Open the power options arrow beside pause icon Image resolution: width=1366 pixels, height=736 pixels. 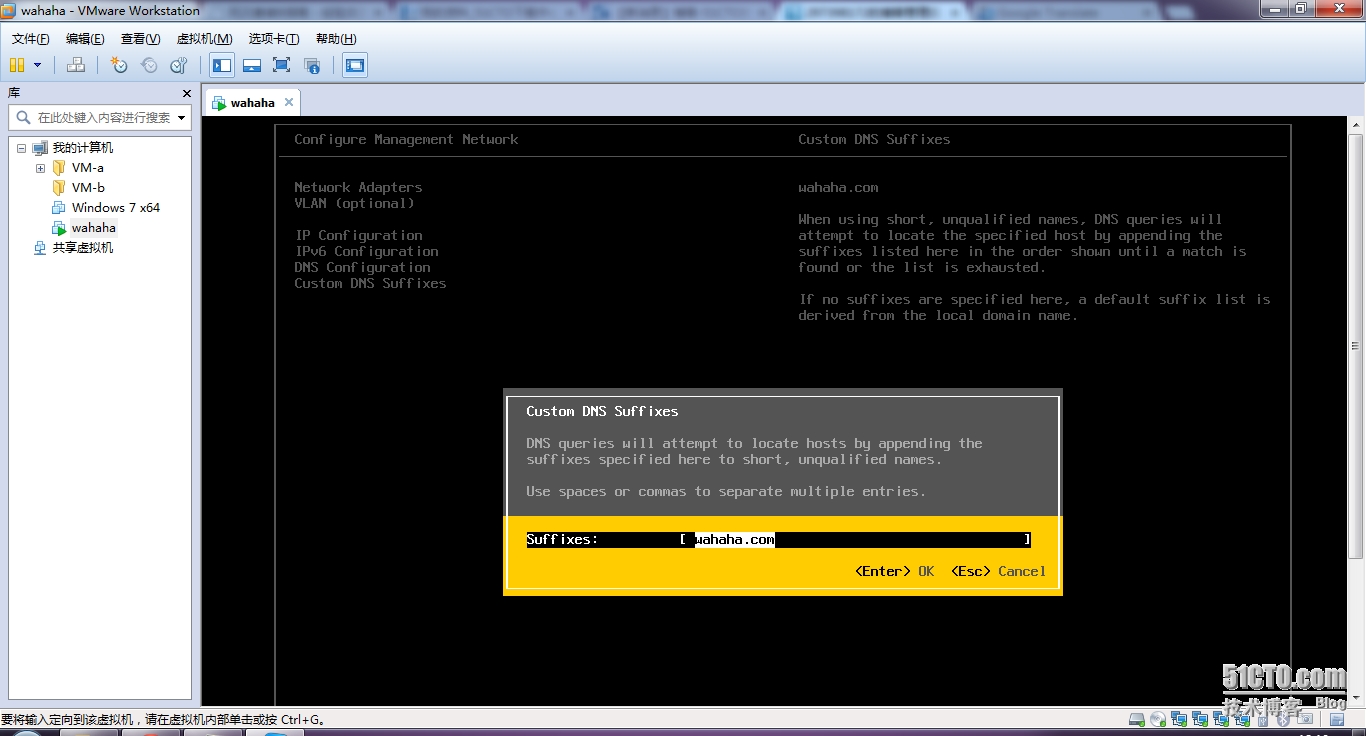(38, 65)
